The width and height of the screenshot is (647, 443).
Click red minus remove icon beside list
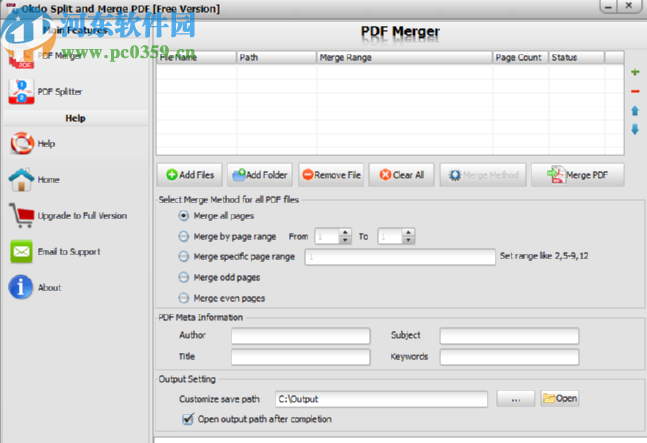[x=635, y=91]
